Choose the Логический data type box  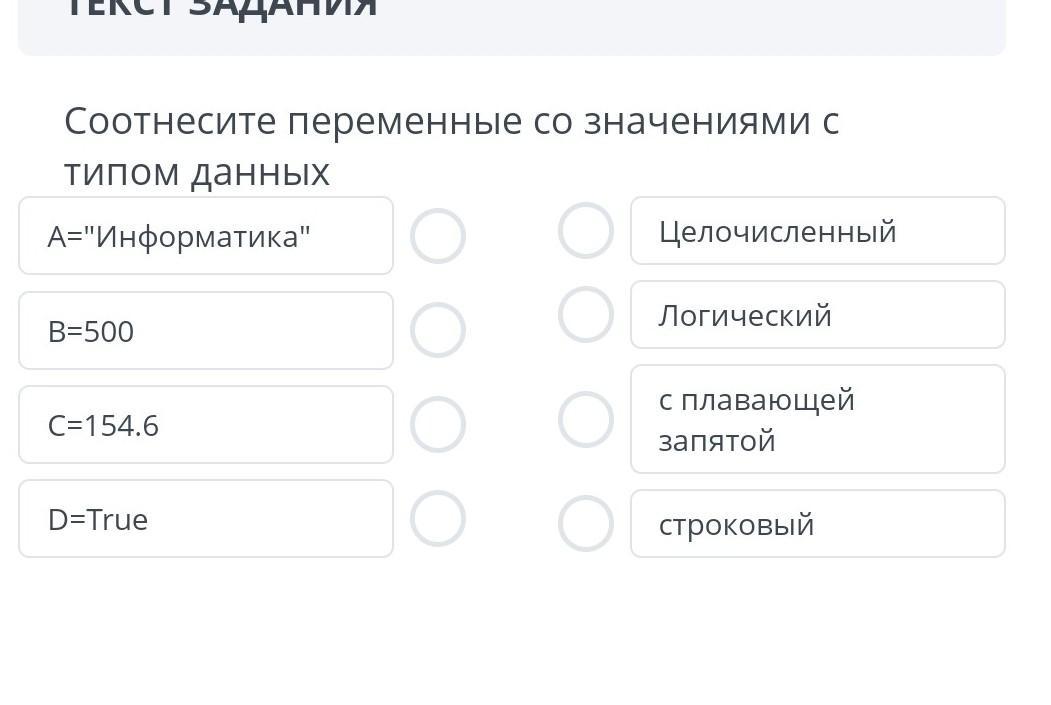pyautogui.click(x=817, y=315)
